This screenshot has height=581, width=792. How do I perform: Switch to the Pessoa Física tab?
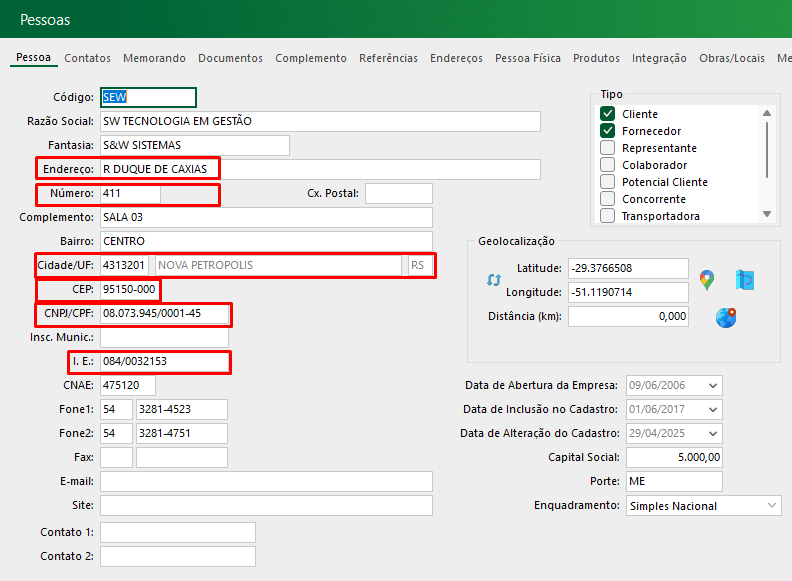point(528,58)
